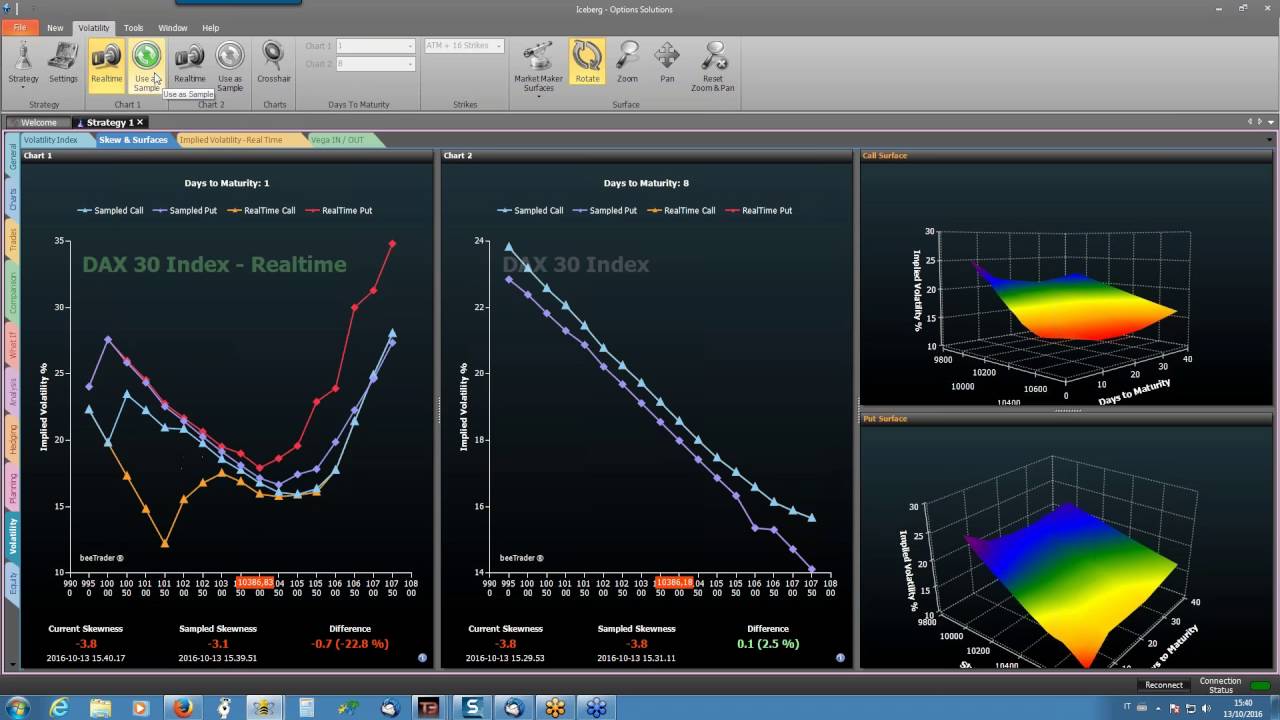Close the Strategy 1 tab
The width and height of the screenshot is (1280, 720).
point(141,122)
